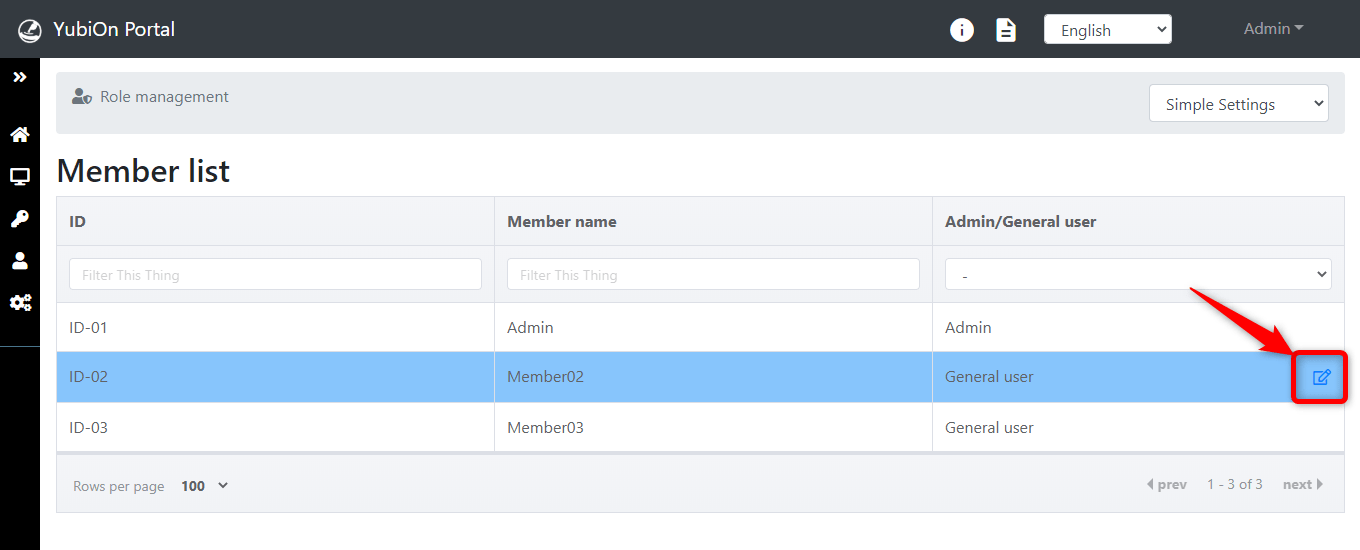Click the YubiOn Portal logo icon

click(x=30, y=30)
